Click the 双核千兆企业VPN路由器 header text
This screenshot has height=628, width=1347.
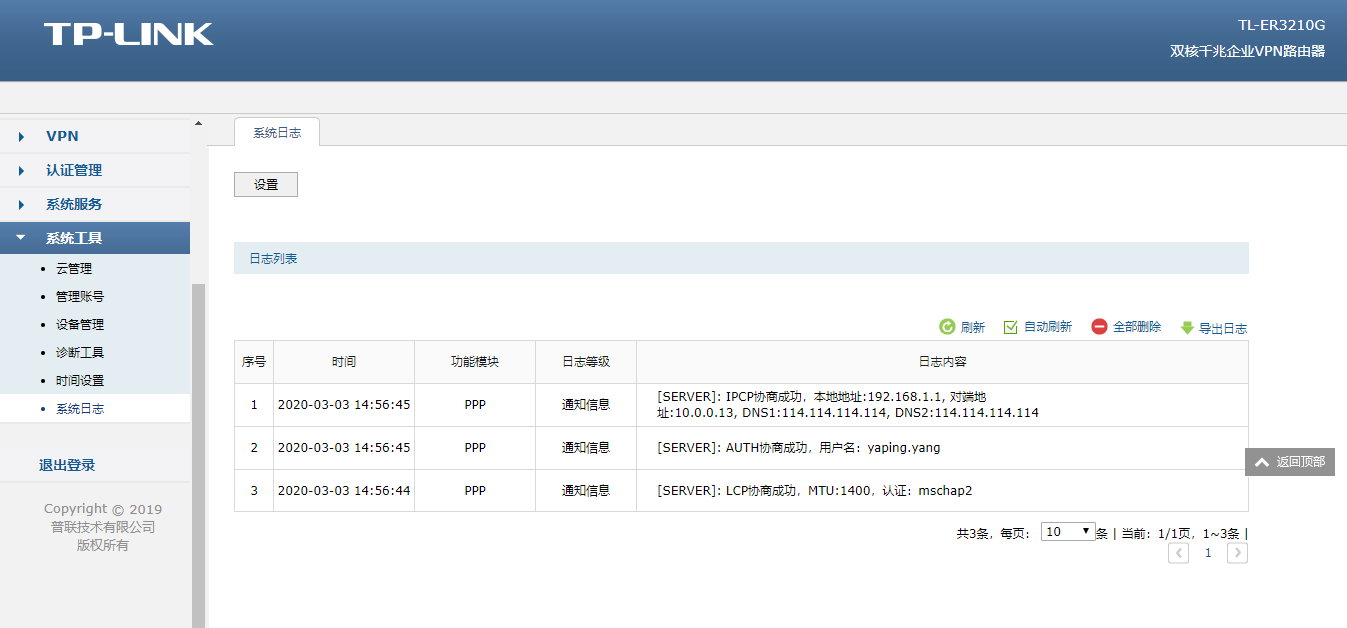[x=1248, y=51]
